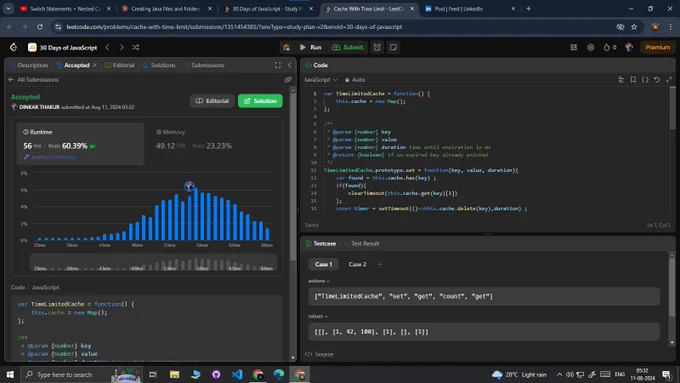Close the Accepted tab

pyautogui.click(x=95, y=65)
